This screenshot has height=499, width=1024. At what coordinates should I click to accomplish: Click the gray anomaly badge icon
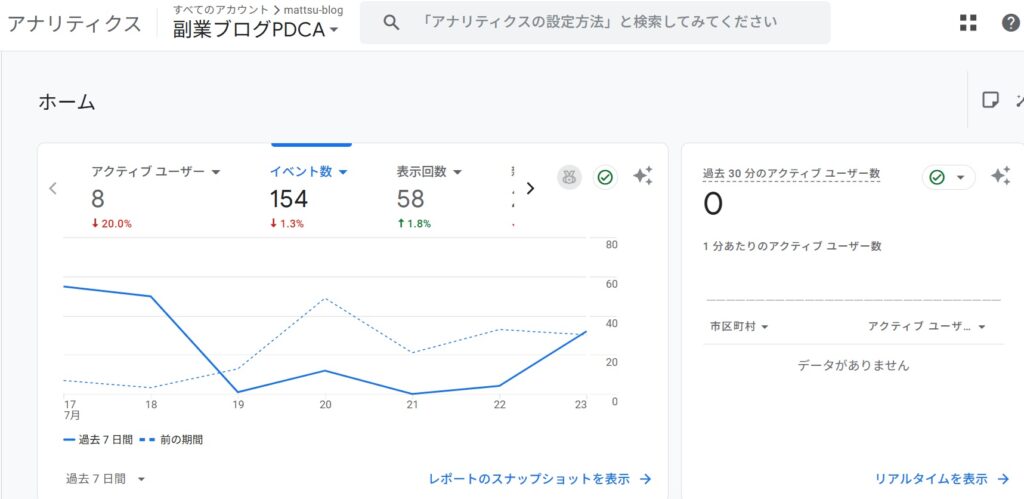coord(569,177)
